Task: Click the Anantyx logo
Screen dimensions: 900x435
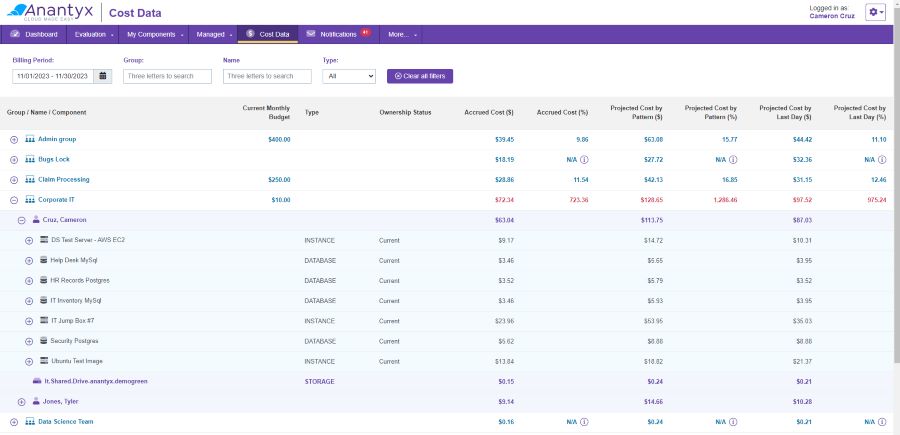Action: 51,11
